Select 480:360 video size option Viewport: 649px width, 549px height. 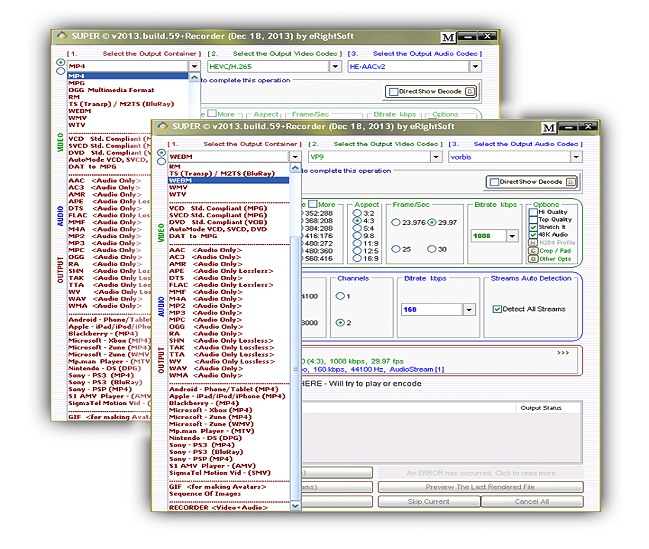coord(318,251)
